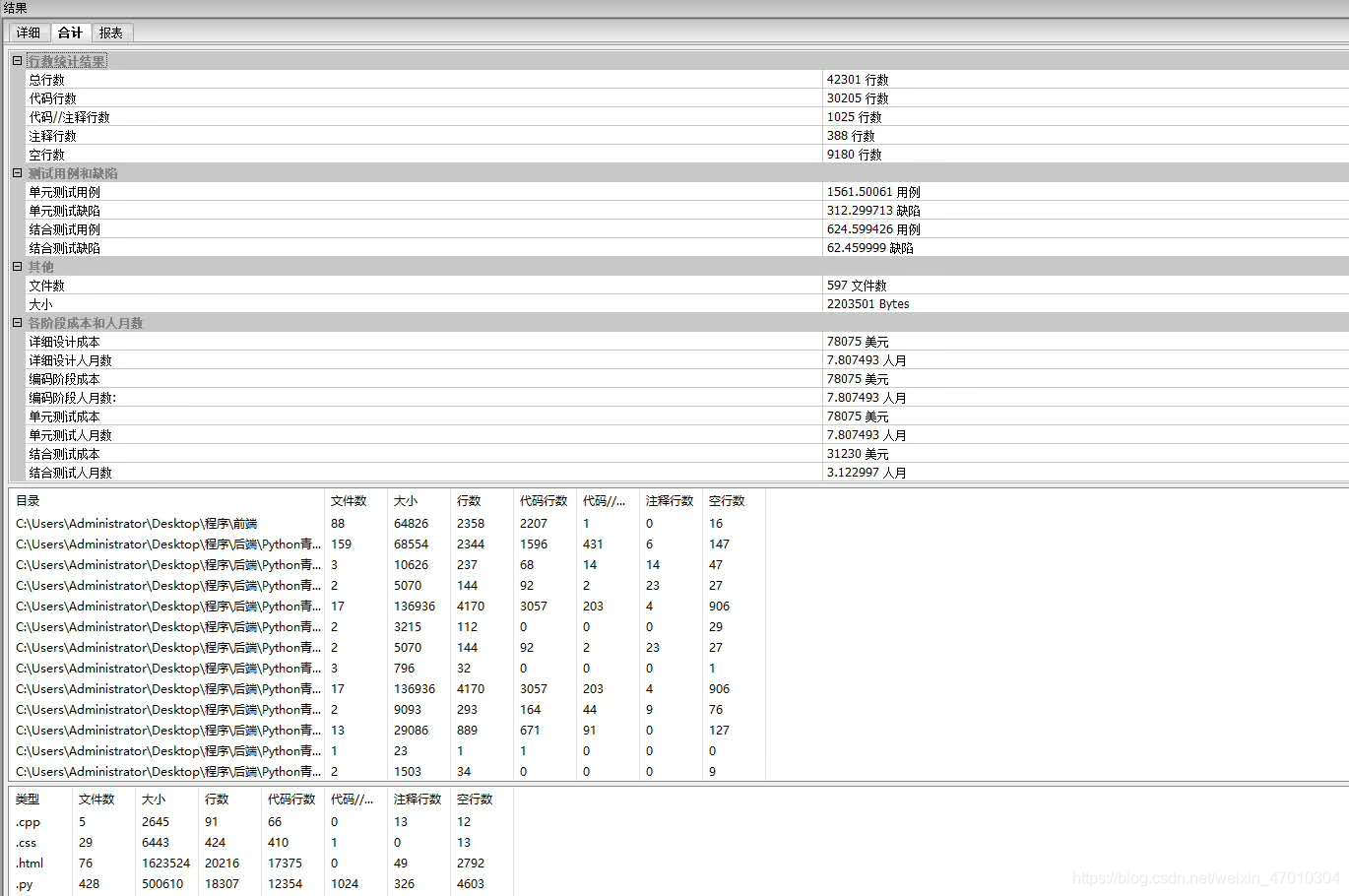Click the 30205 行数 value
Viewport: 1349px width, 896px height.
857,98
